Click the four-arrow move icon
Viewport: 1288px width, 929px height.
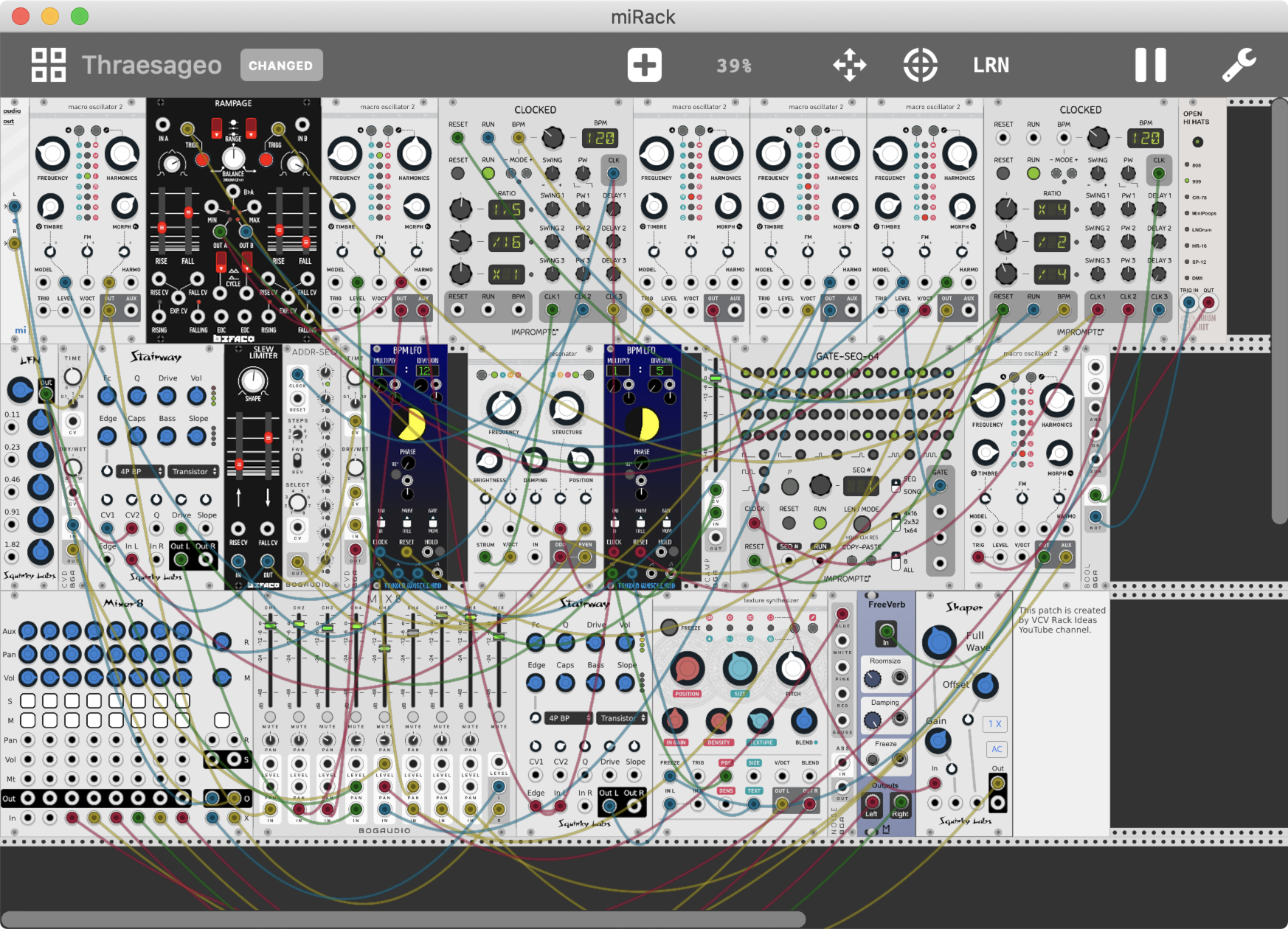pyautogui.click(x=849, y=65)
